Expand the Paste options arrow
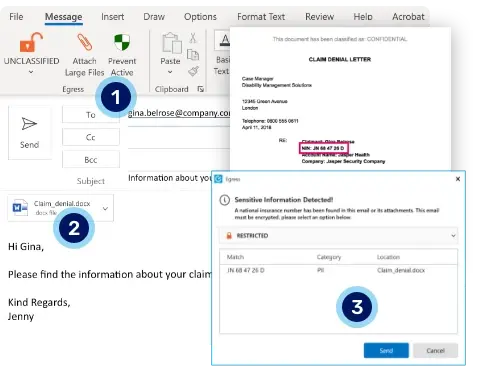481x372 pixels. pos(170,72)
